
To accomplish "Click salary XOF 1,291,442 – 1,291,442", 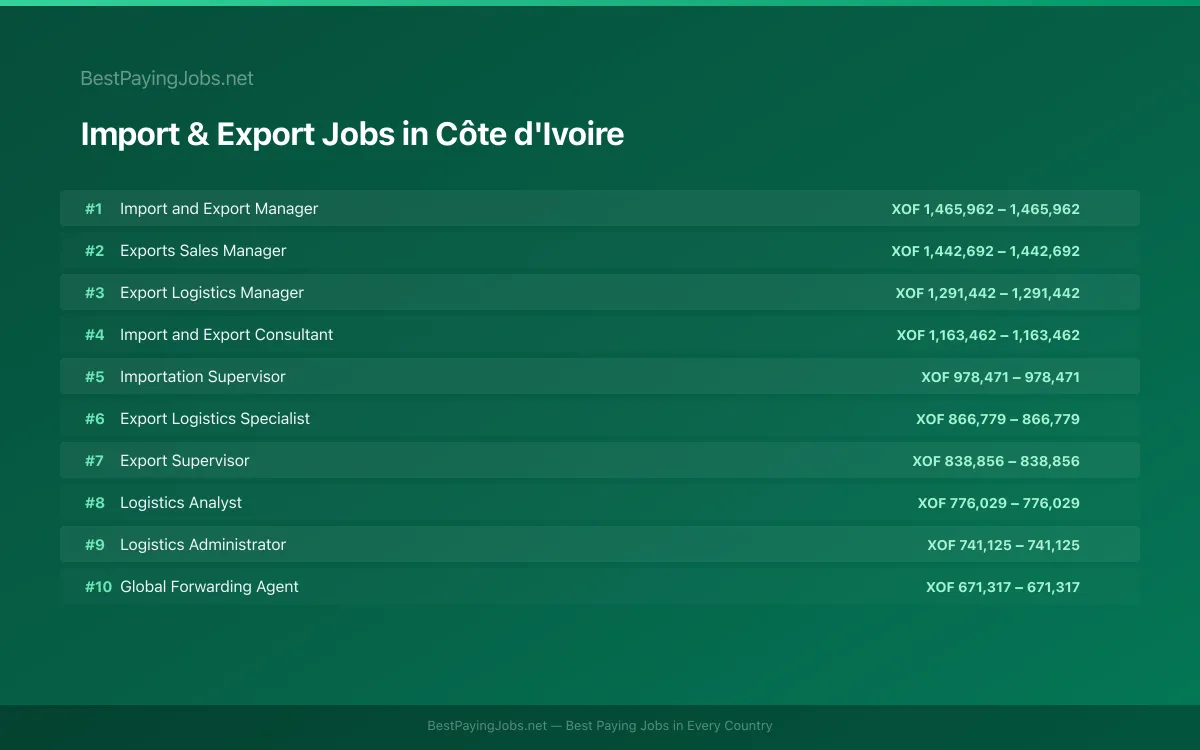I will coord(988,293).
